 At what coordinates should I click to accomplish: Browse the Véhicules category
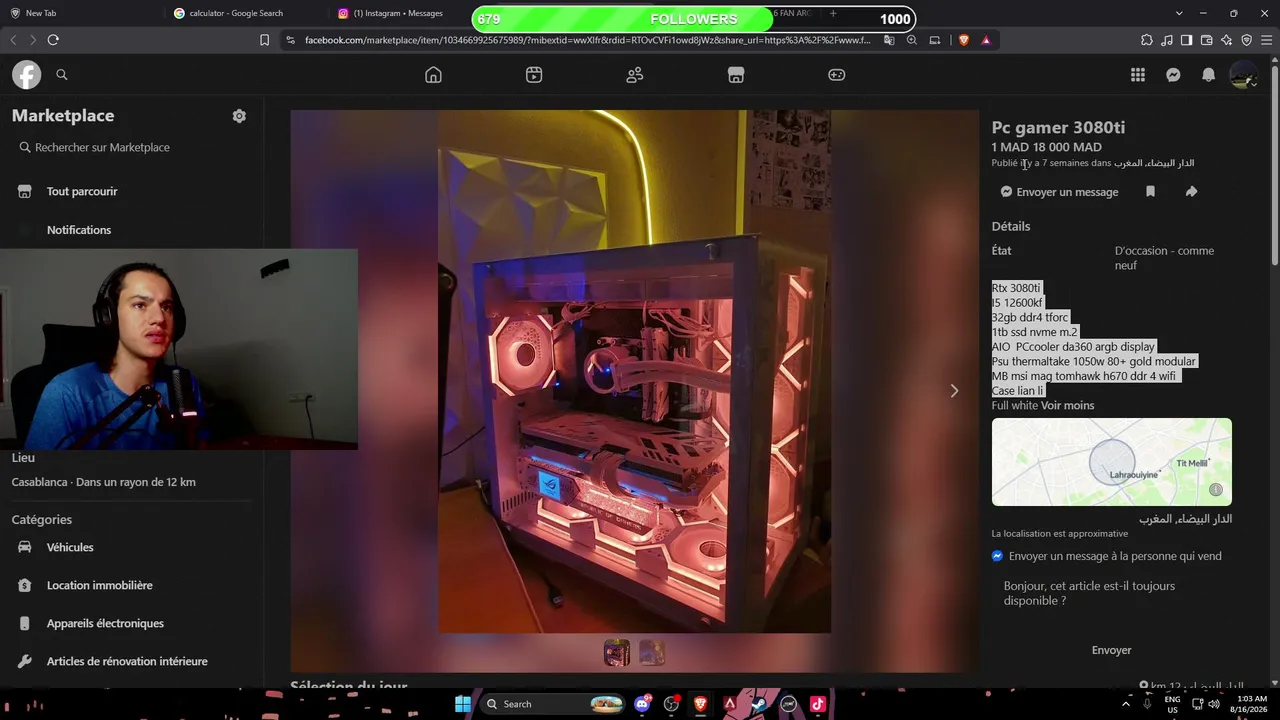click(130, 547)
